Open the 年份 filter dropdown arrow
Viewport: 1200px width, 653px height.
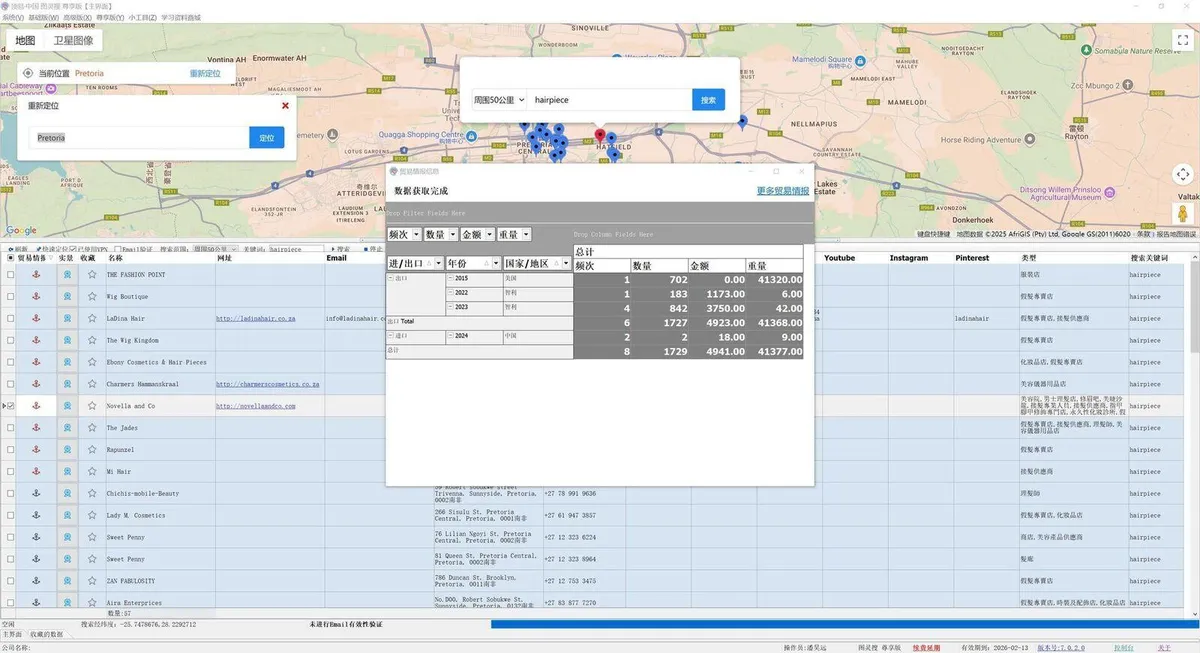click(x=497, y=263)
